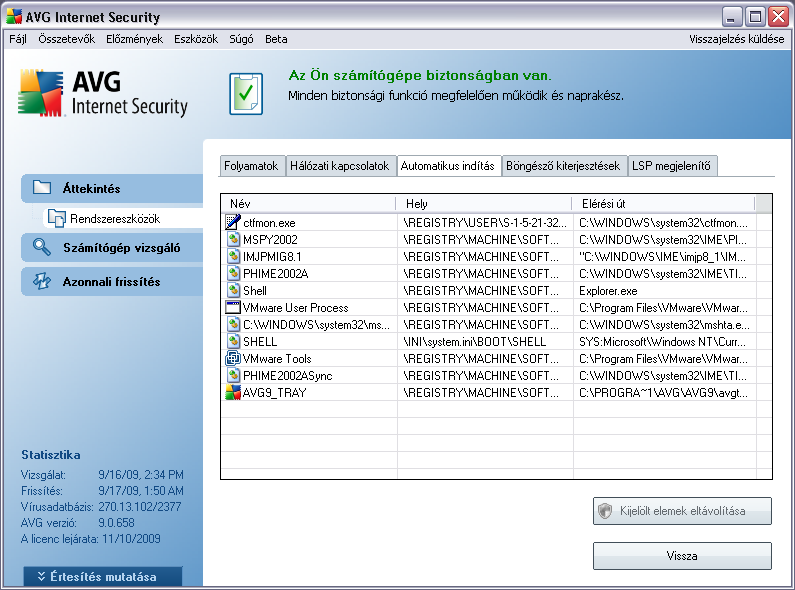Click the Rendszereszközök icon in sidebar
The width and height of the screenshot is (795, 590).
pos(56,218)
